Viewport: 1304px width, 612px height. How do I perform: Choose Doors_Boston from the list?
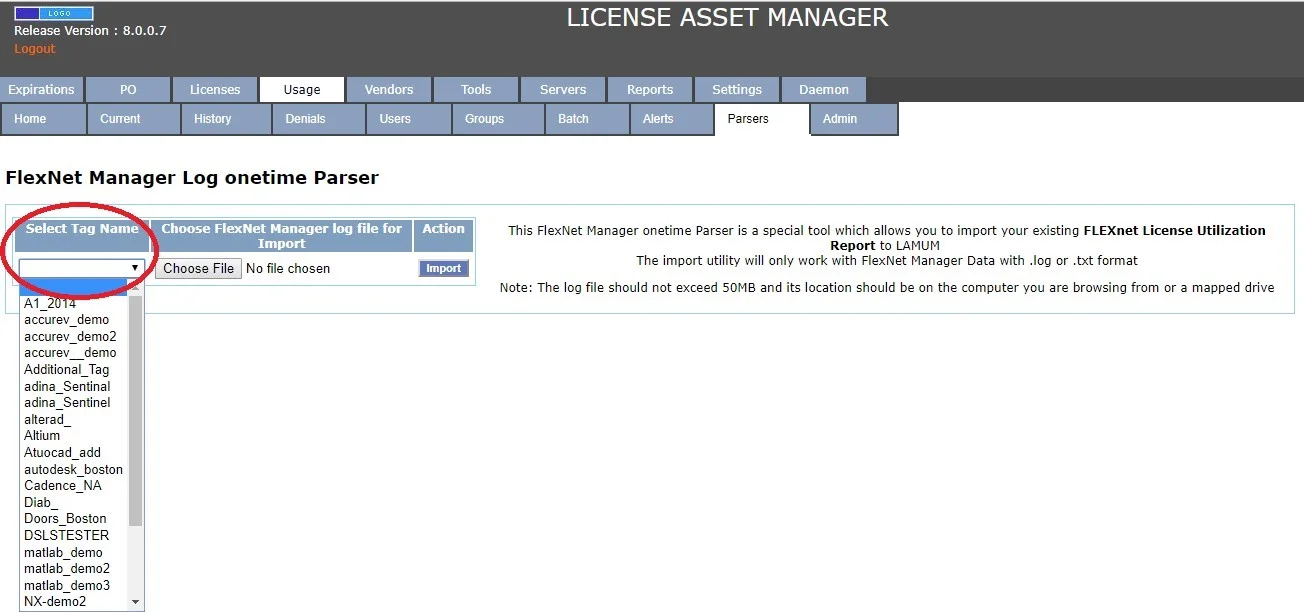(x=75, y=518)
